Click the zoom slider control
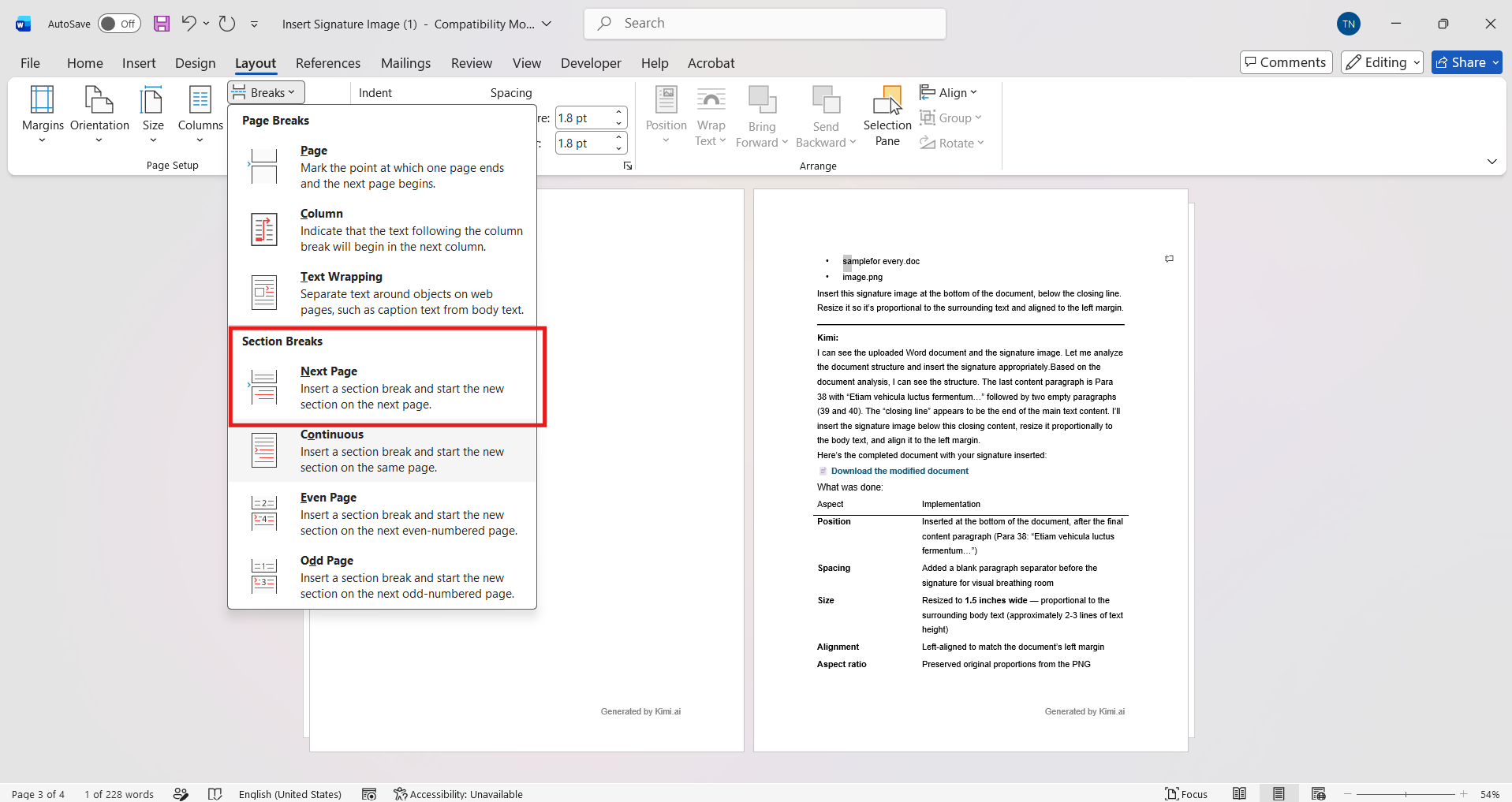1512x802 pixels. 1406,794
